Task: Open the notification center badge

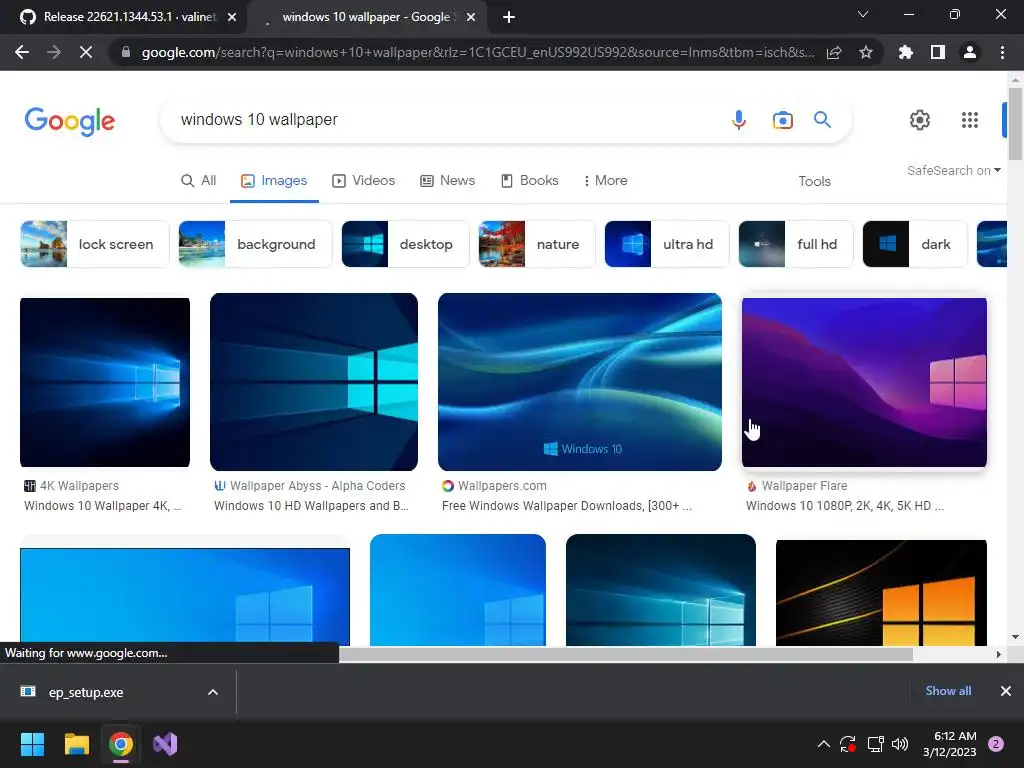Action: click(x=996, y=744)
